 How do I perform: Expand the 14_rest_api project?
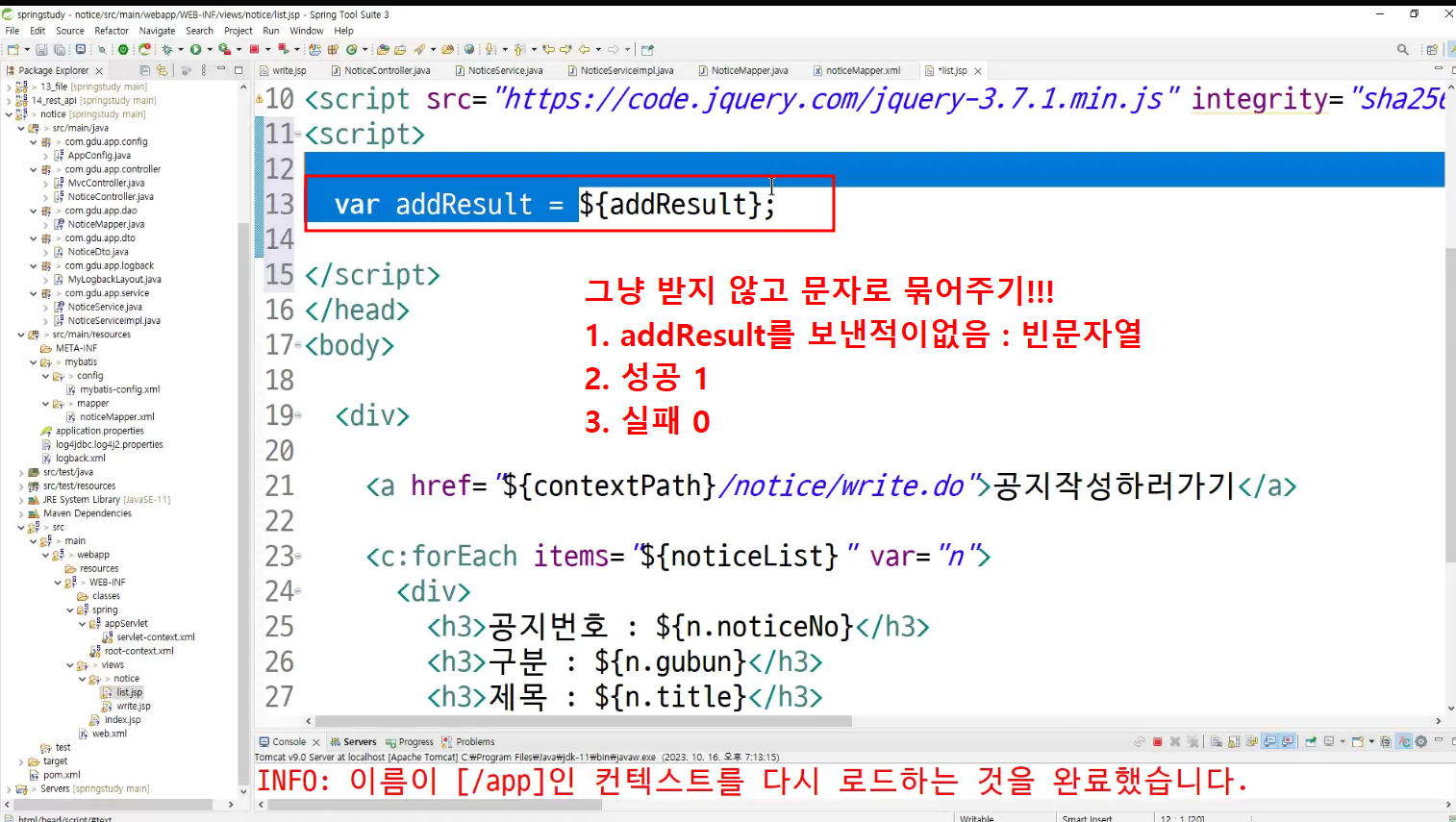click(x=9, y=100)
